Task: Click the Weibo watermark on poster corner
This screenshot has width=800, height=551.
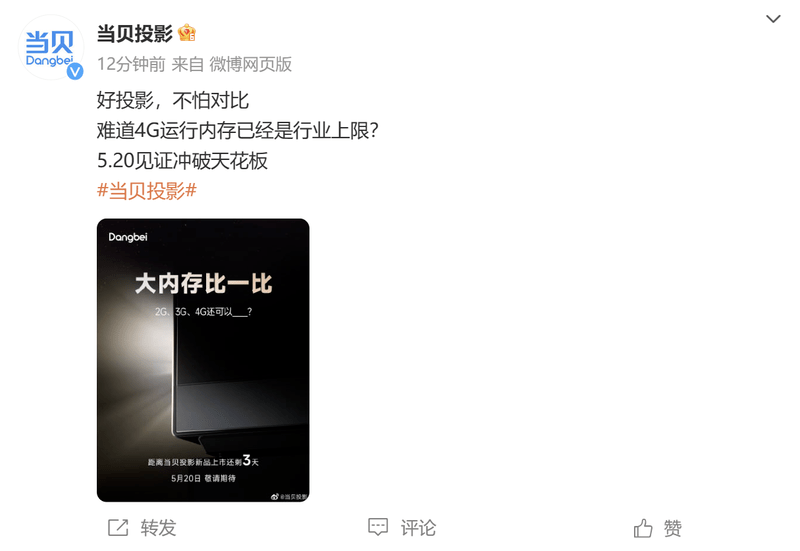Action: click(289, 496)
